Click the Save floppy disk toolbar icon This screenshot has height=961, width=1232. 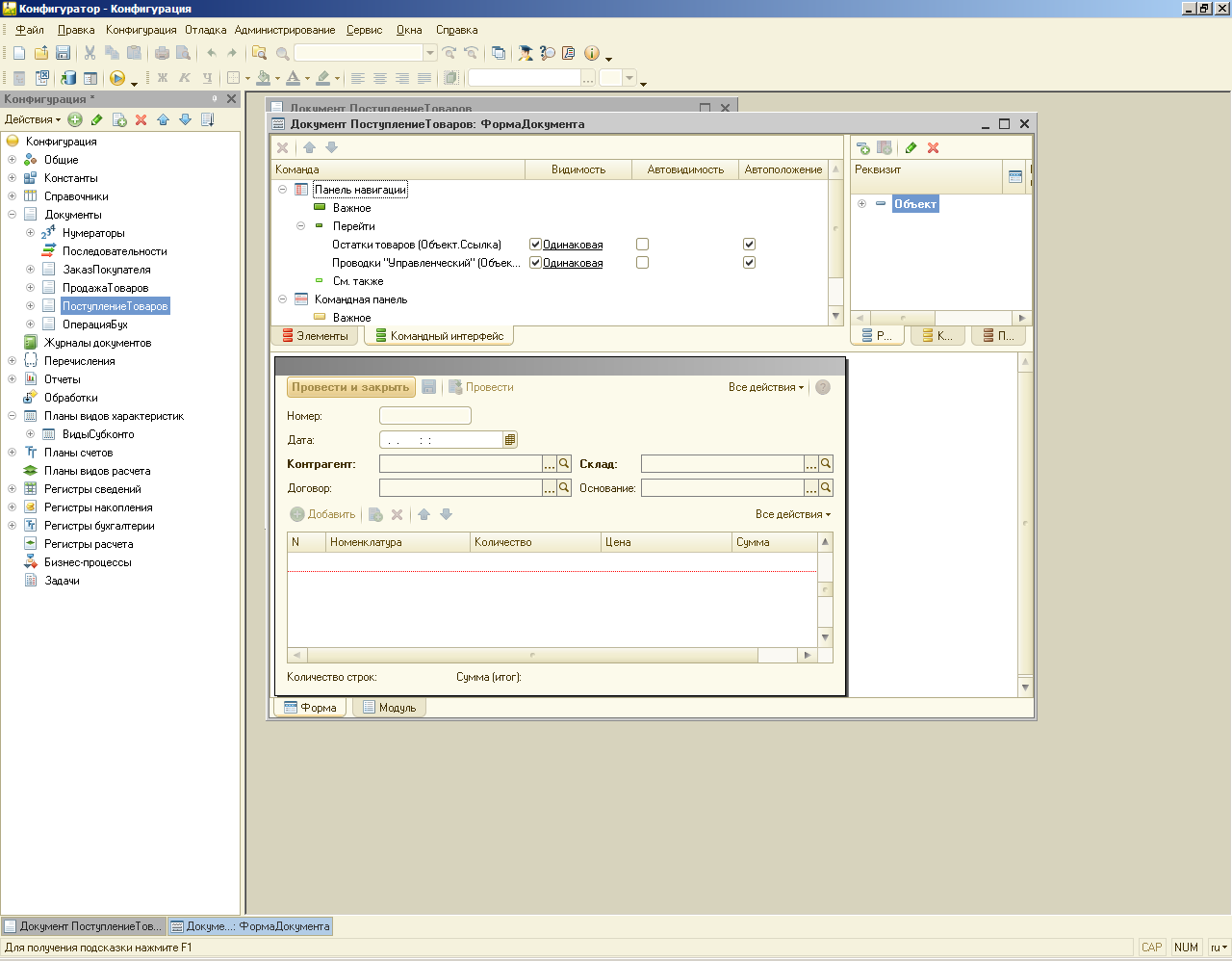click(64, 53)
